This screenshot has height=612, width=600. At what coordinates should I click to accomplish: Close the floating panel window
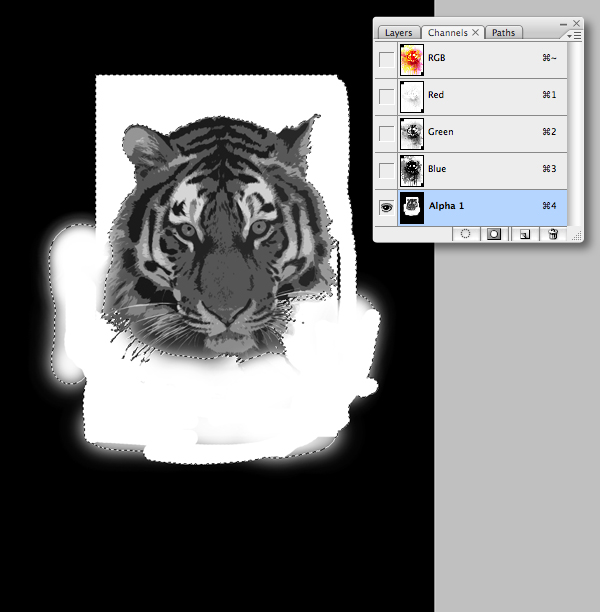click(x=576, y=23)
